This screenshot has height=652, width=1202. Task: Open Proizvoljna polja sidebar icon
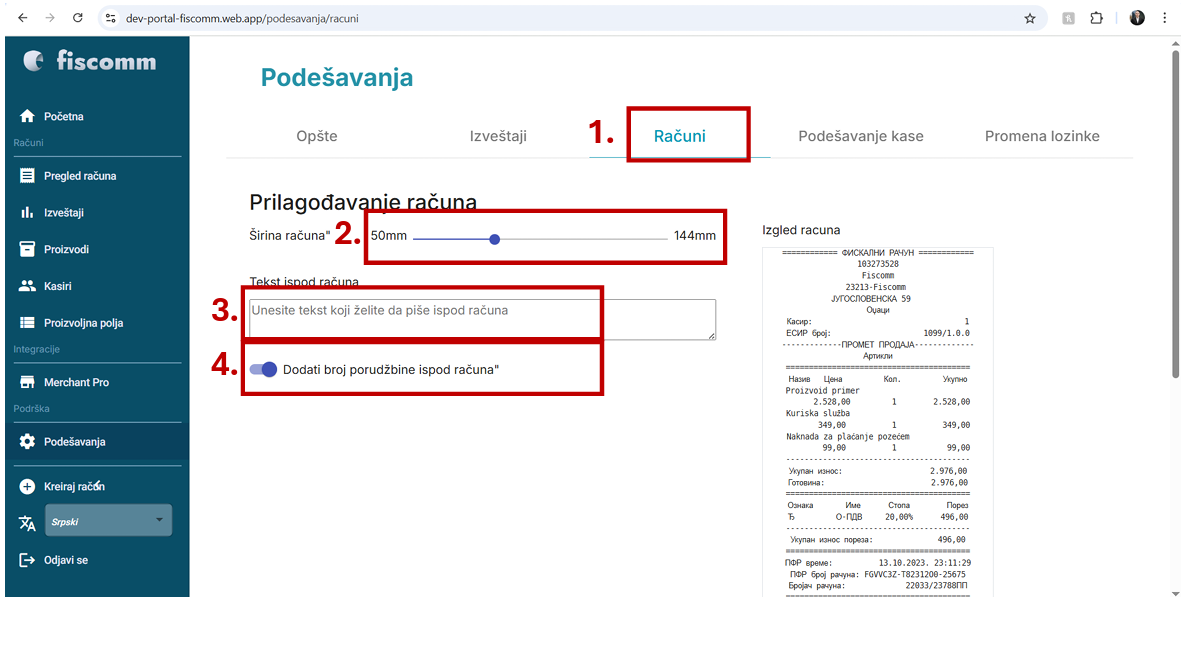27,323
